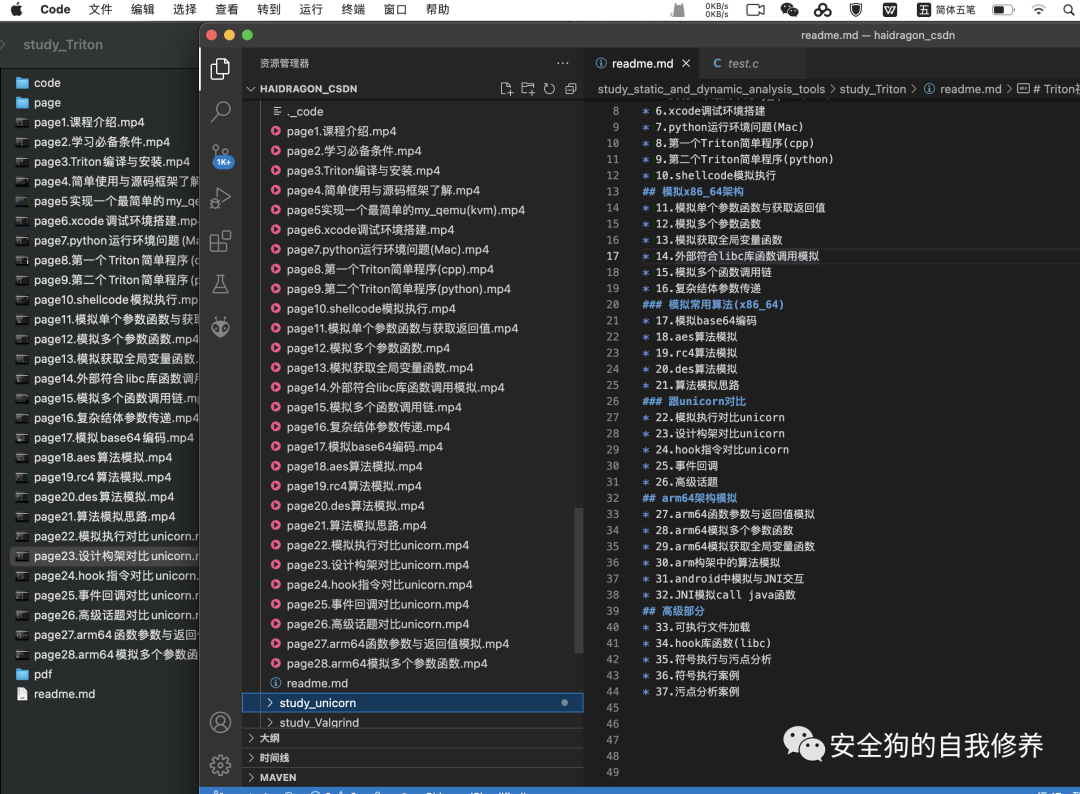
Task: Collapse all folders in explorer
Action: 570,89
